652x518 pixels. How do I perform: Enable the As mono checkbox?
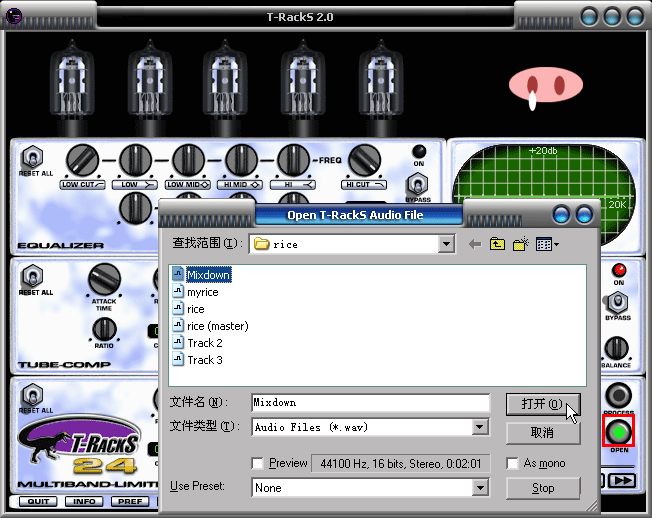512,463
